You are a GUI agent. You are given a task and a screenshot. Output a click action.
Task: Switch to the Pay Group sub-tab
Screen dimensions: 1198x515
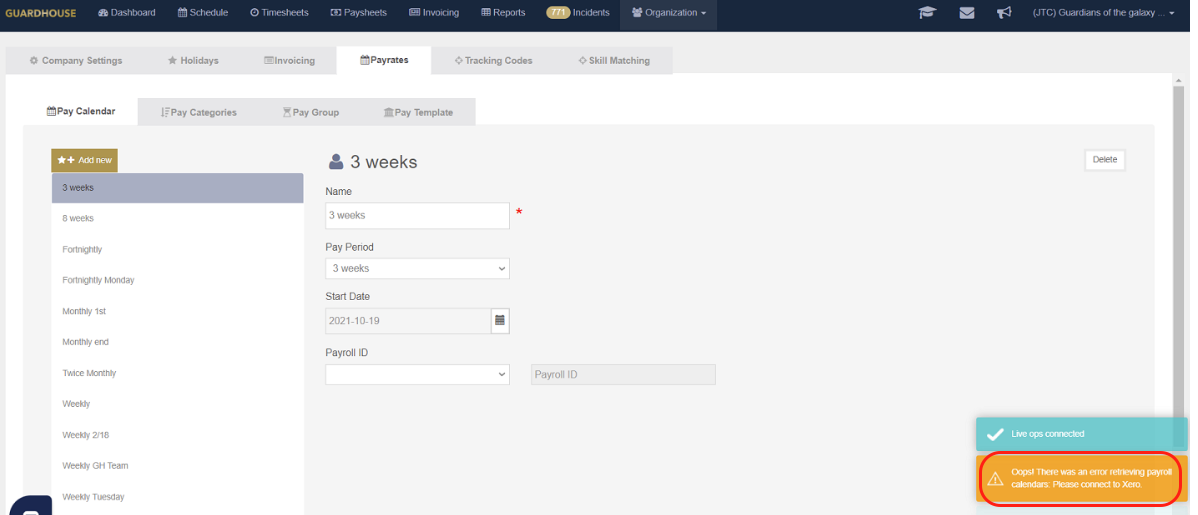(x=310, y=112)
